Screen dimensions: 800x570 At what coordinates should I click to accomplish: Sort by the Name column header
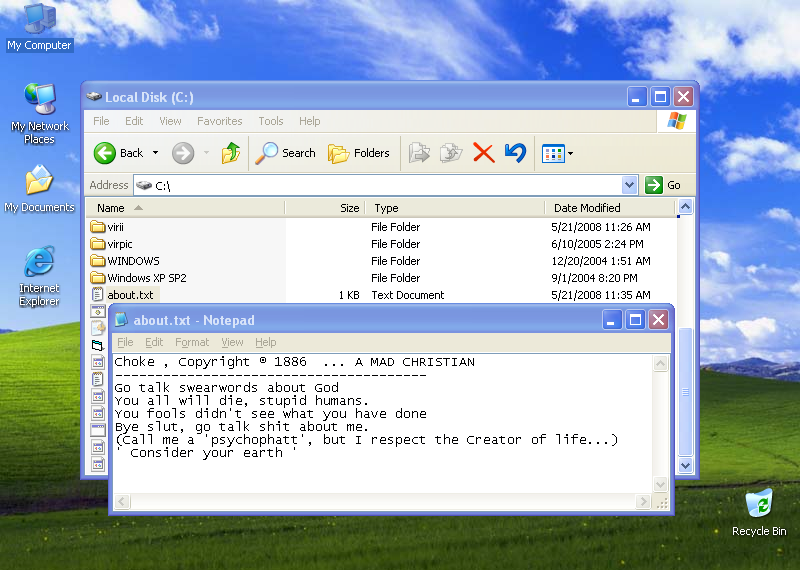[x=185, y=208]
